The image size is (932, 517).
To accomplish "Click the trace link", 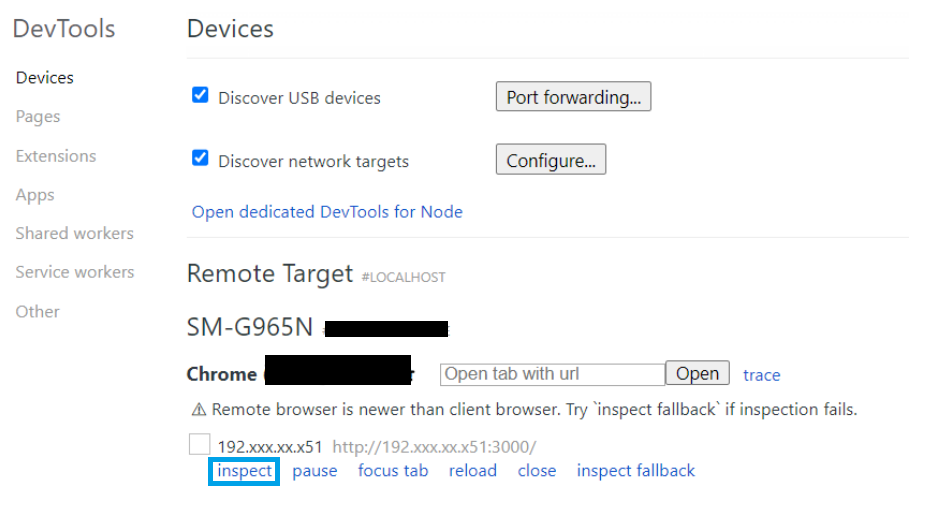I will coord(761,375).
